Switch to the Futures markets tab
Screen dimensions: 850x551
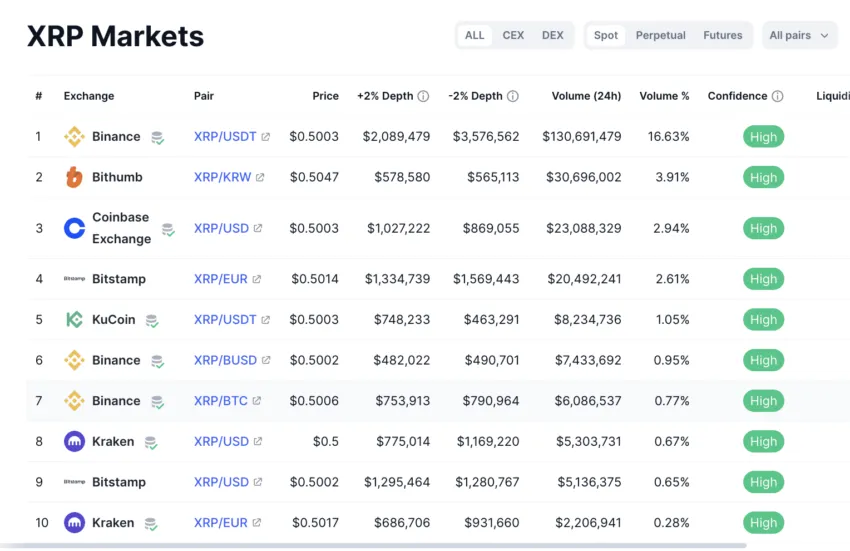(722, 35)
